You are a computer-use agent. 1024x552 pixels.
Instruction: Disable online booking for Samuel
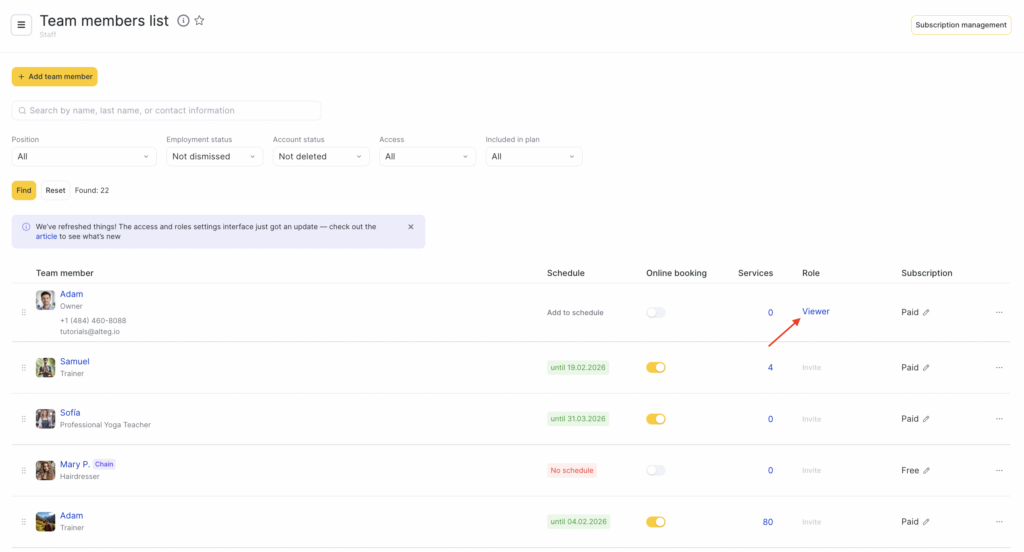pyautogui.click(x=656, y=368)
